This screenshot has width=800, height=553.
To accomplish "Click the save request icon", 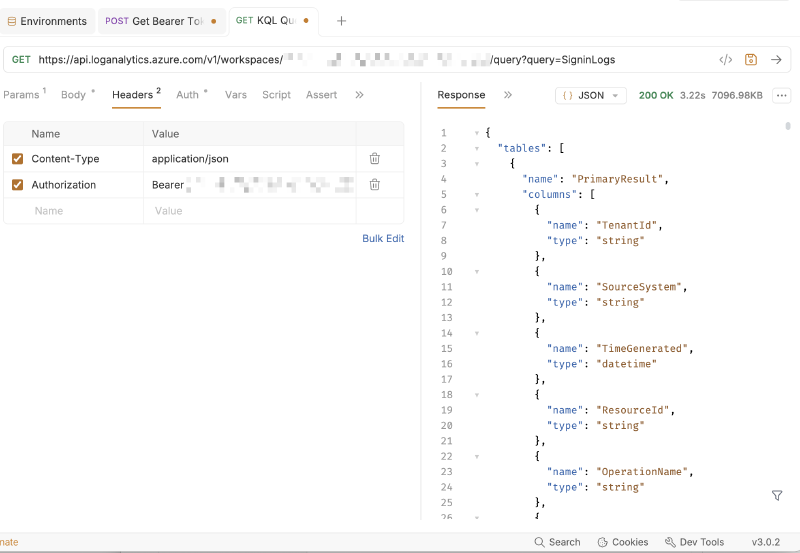I will [x=751, y=60].
